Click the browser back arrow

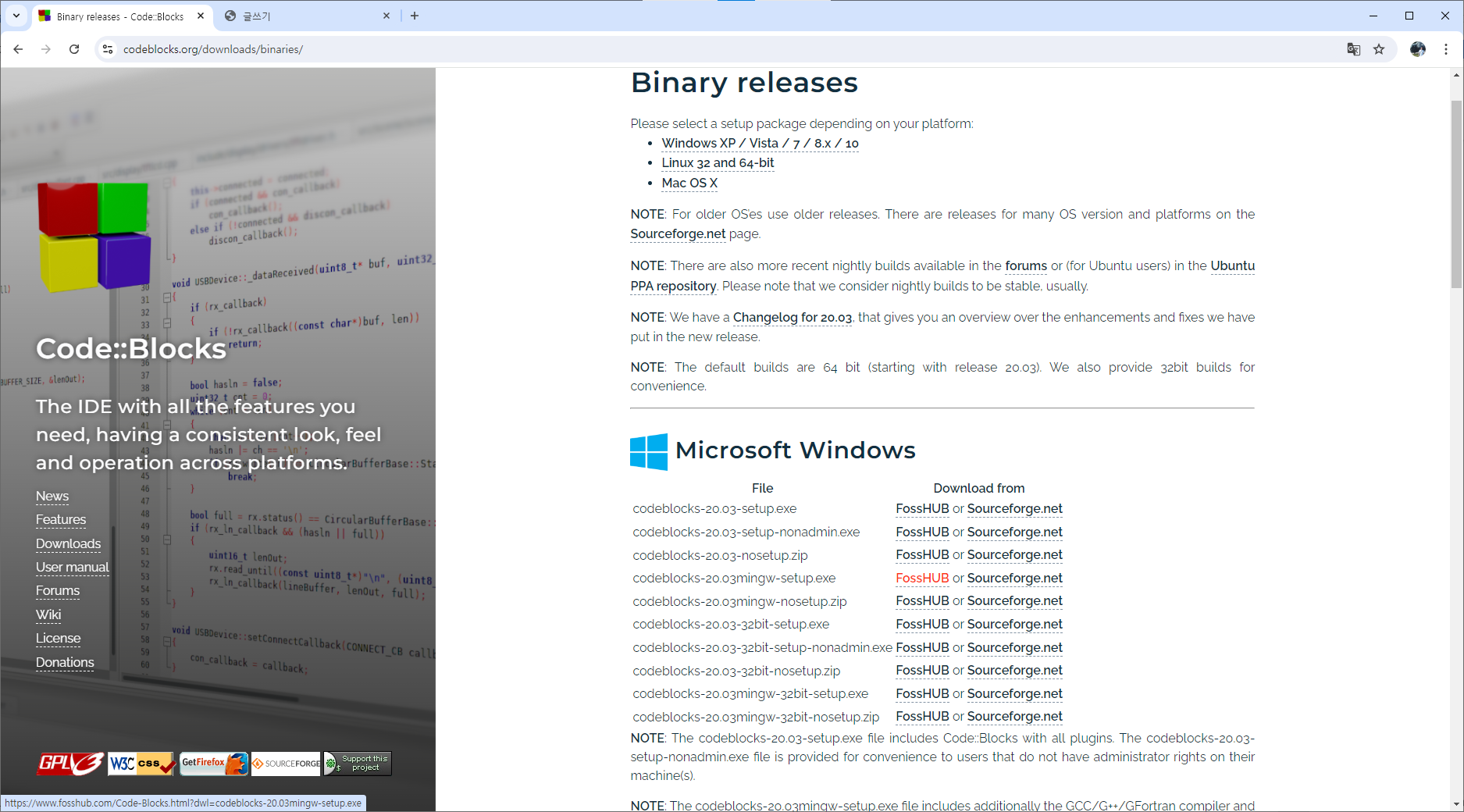pos(18,49)
